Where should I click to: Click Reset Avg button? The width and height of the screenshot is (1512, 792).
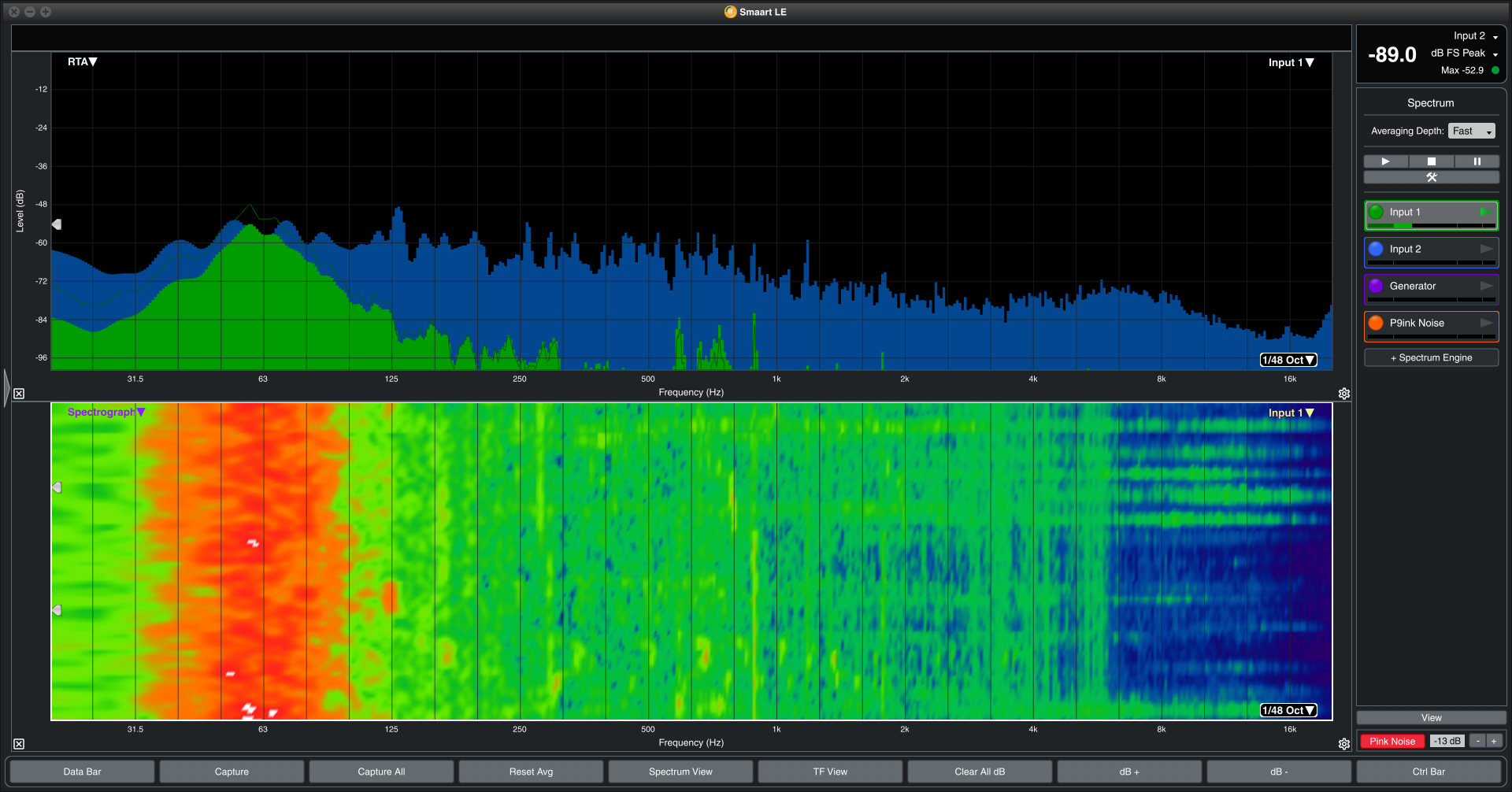(531, 772)
